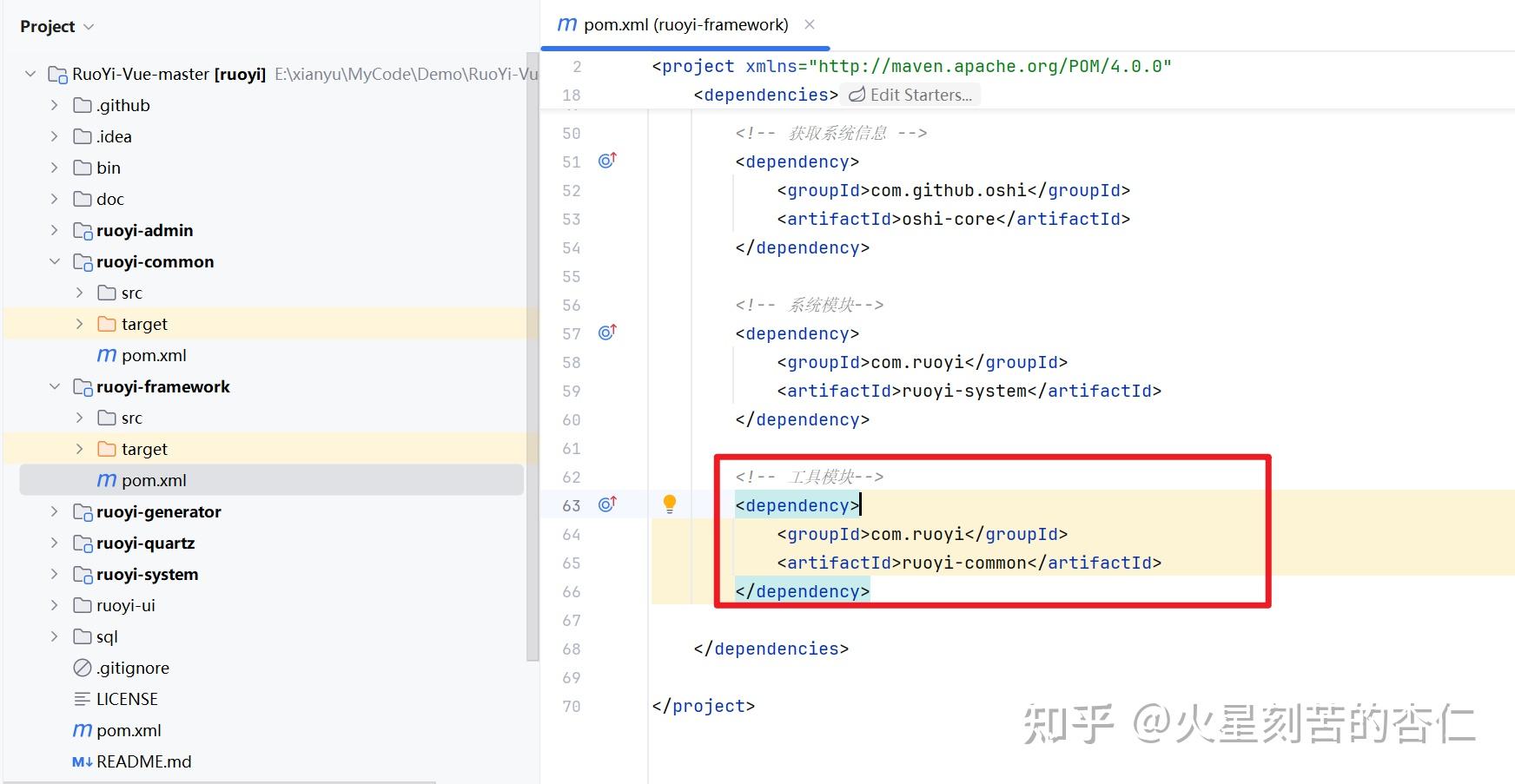This screenshot has width=1515, height=784.
Task: Switch to pom.xml (ruoyi-framework) tab
Action: click(x=673, y=24)
